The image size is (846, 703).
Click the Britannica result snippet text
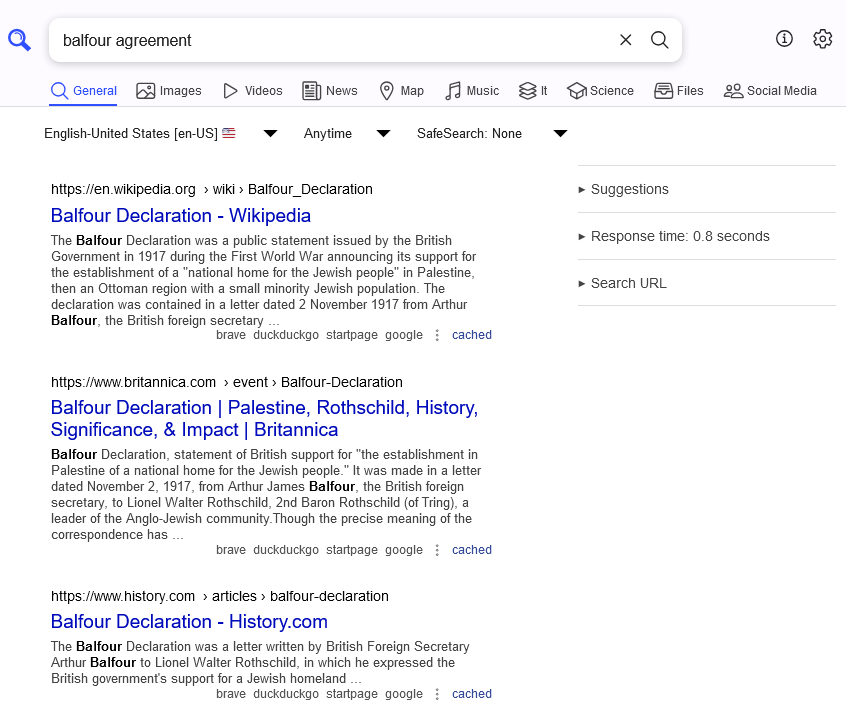[x=266, y=495]
